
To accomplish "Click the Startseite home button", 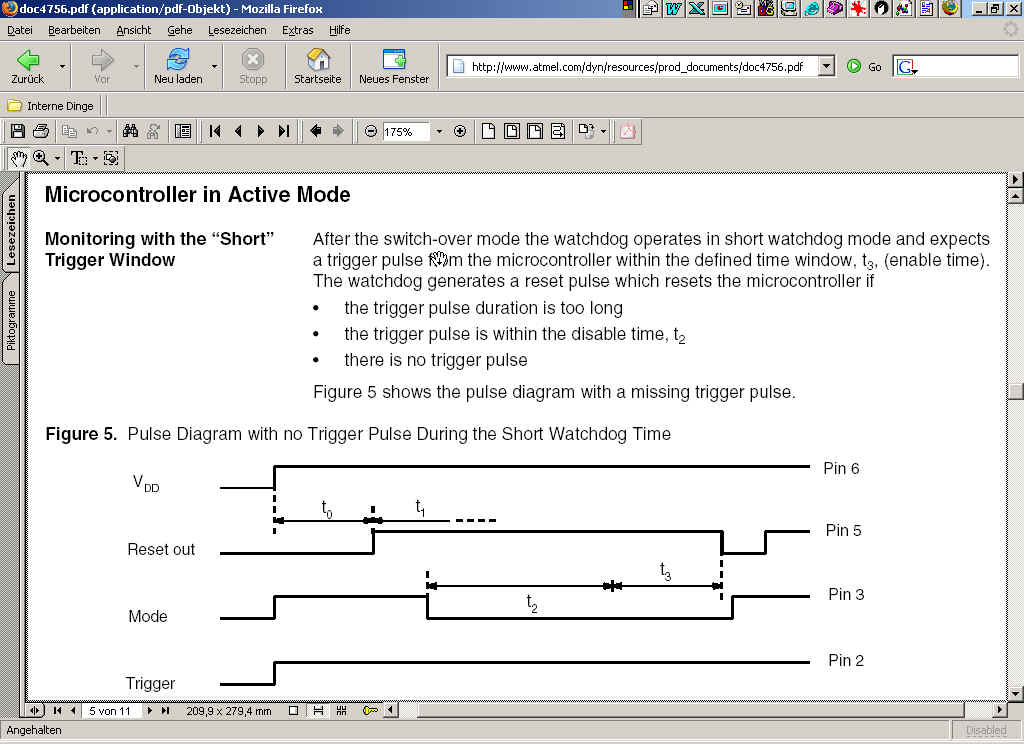I will 317,66.
